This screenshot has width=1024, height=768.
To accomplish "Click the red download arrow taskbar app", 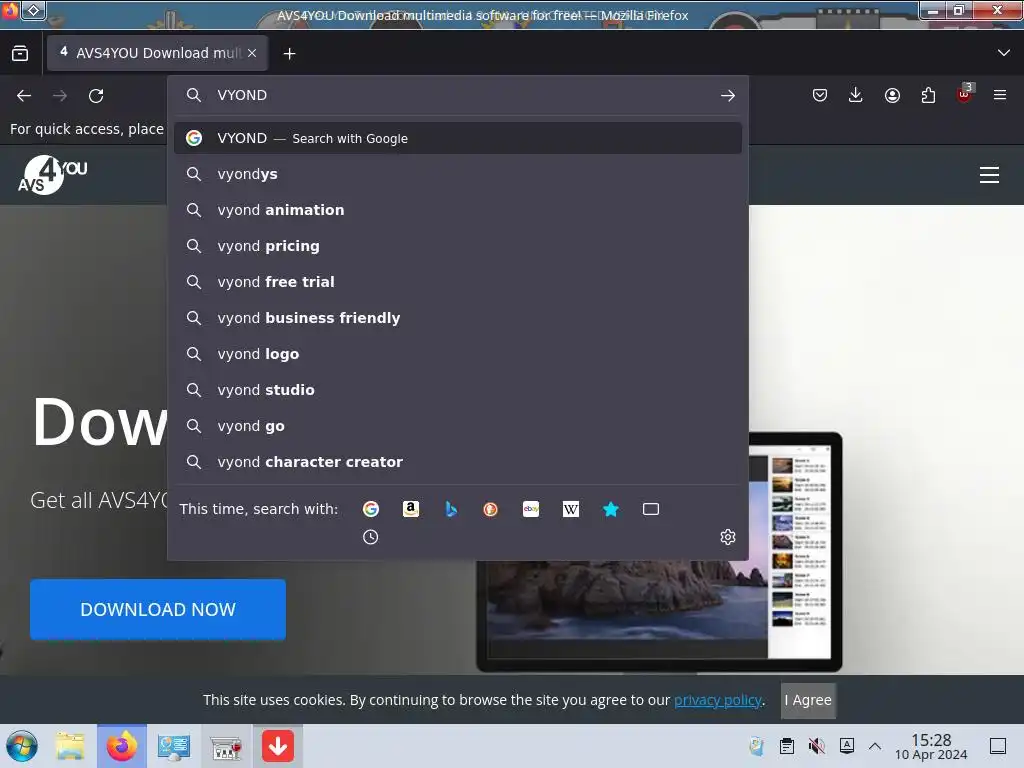I will click(x=278, y=746).
